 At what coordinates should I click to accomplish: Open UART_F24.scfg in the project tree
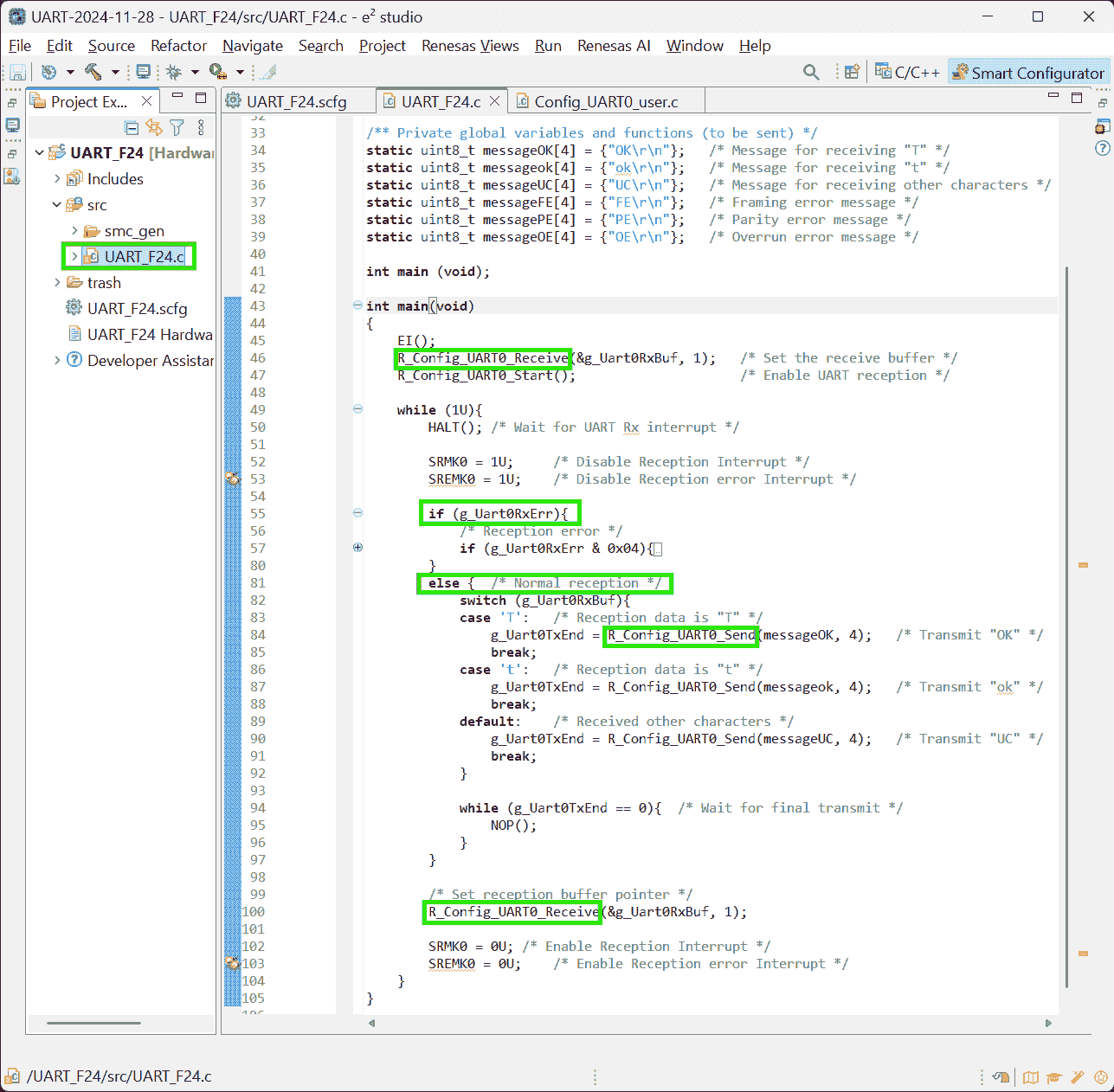[x=137, y=309]
